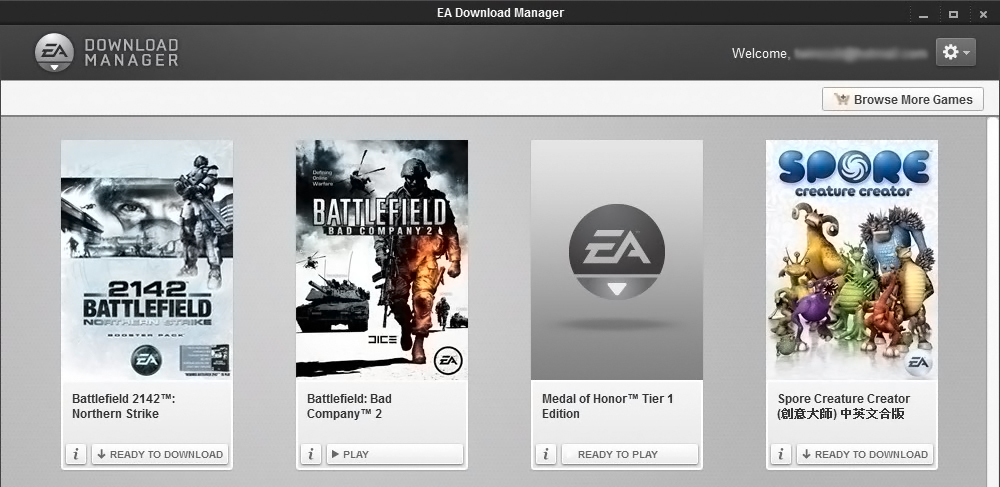Play Battlefield Bad Company 2
This screenshot has width=1000, height=487.
tap(395, 454)
